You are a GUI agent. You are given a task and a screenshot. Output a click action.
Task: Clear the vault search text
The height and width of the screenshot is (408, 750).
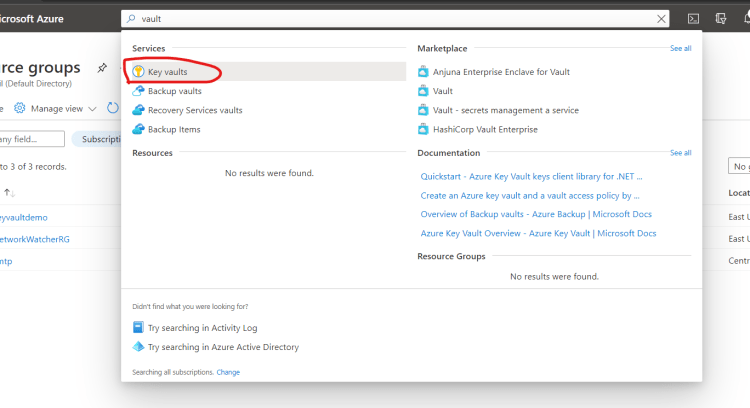[x=661, y=19]
